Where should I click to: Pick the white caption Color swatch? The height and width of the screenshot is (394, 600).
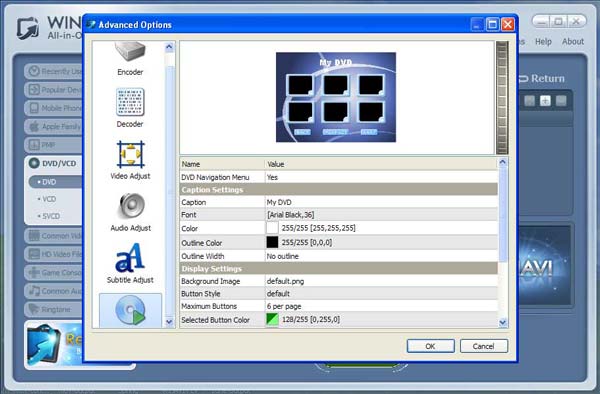[x=272, y=228]
